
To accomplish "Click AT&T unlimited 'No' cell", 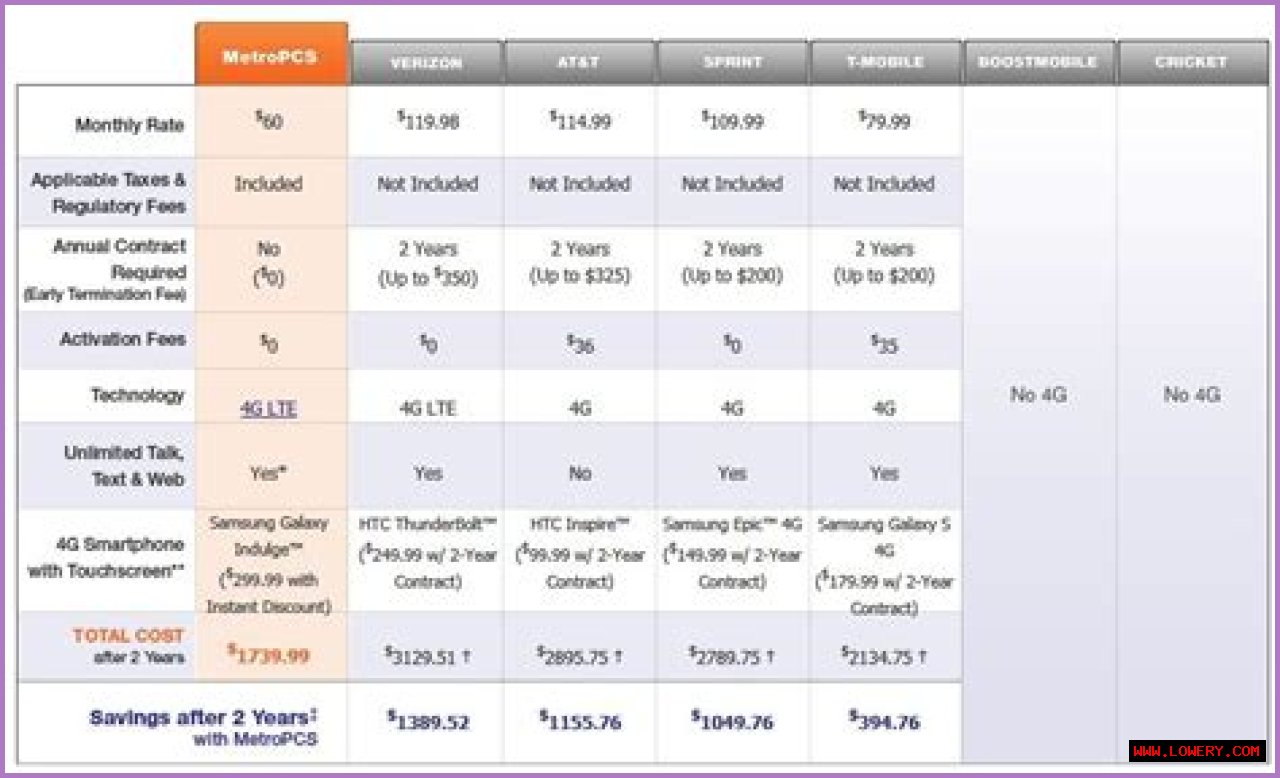I will pos(580,474).
